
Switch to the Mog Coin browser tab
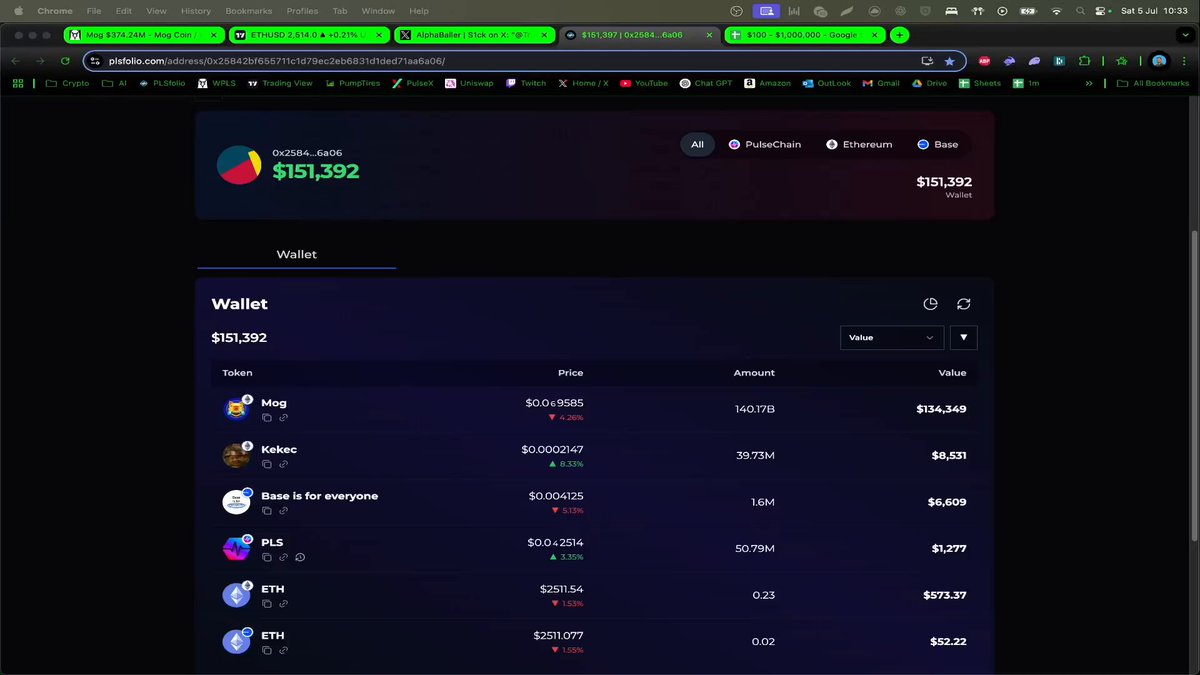pos(146,35)
